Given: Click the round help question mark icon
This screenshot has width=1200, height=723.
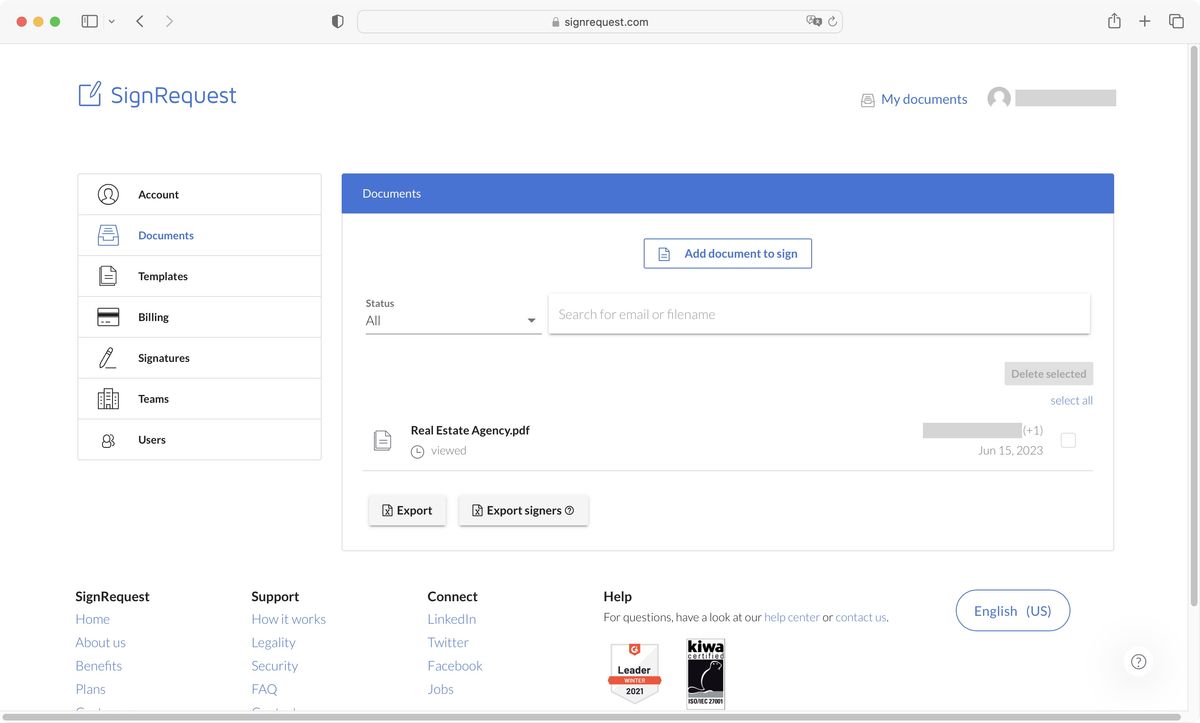Looking at the screenshot, I should (x=1138, y=661).
